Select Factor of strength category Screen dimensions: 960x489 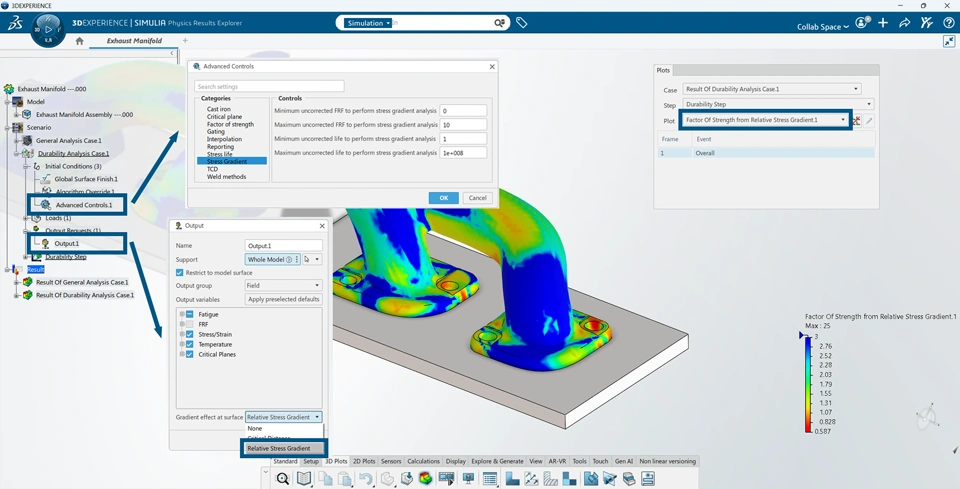tap(229, 124)
